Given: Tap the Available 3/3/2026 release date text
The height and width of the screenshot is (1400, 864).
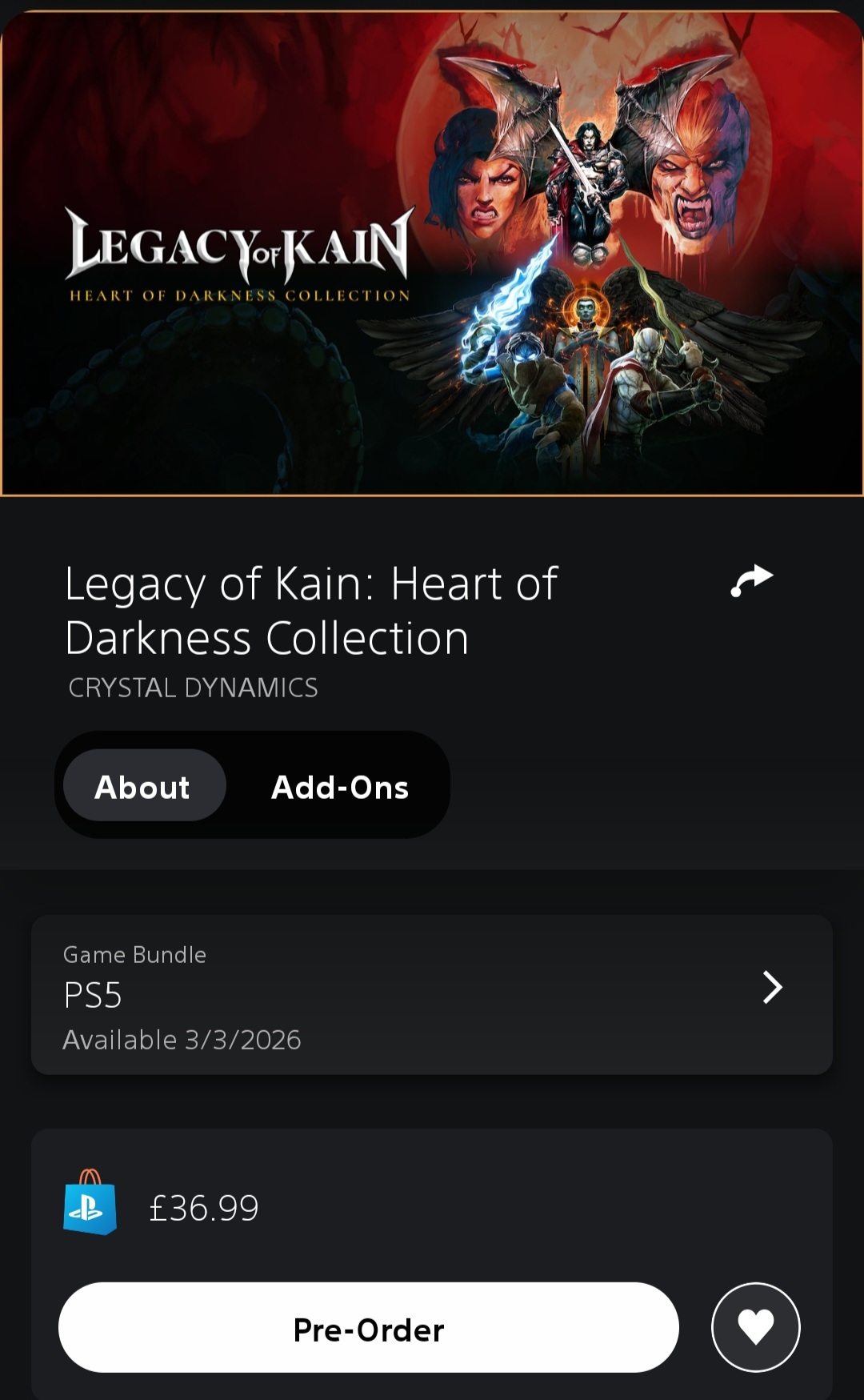Looking at the screenshot, I should tap(182, 1040).
